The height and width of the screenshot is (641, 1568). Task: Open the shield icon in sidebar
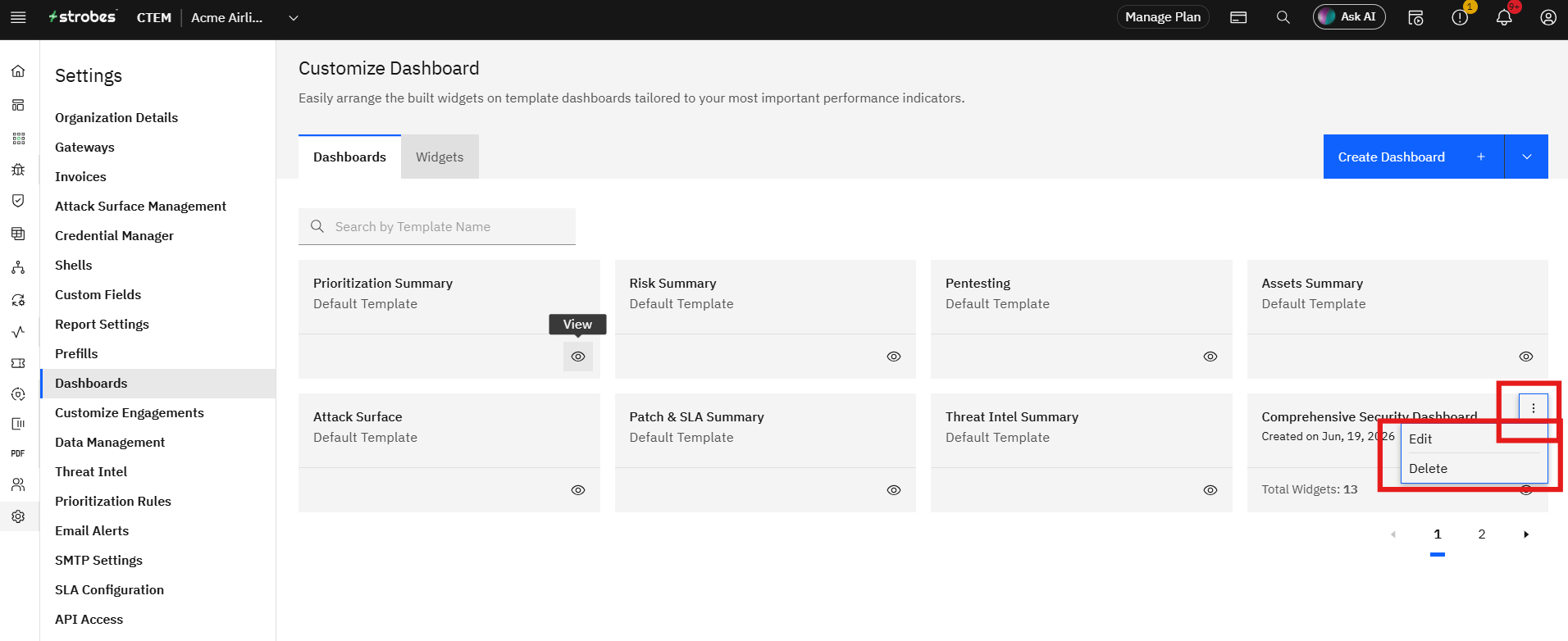coord(18,201)
